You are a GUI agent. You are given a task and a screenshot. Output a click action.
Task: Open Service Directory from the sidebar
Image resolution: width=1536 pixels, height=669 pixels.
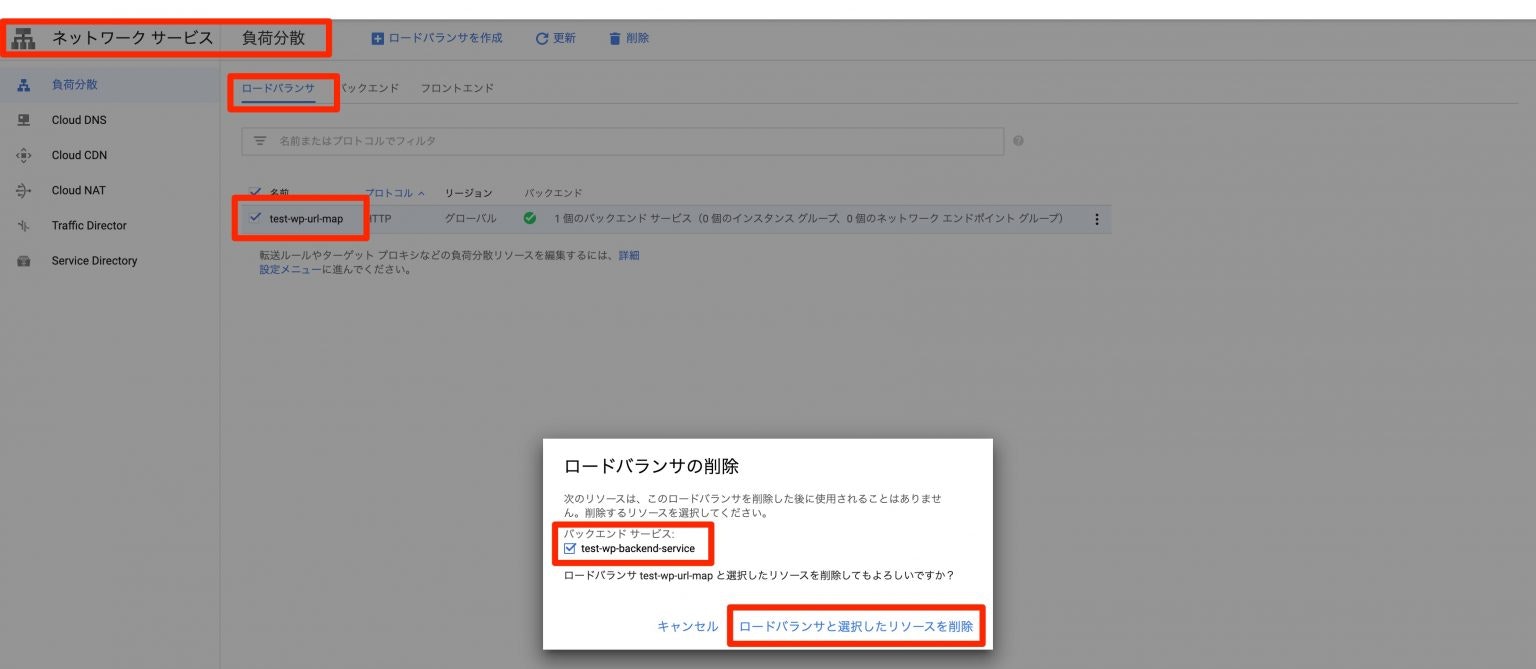pos(94,261)
